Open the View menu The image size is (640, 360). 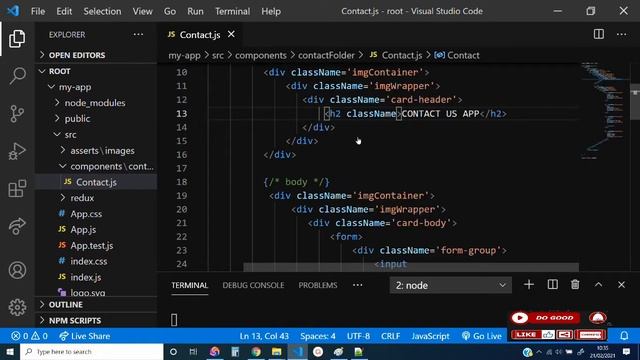(142, 11)
